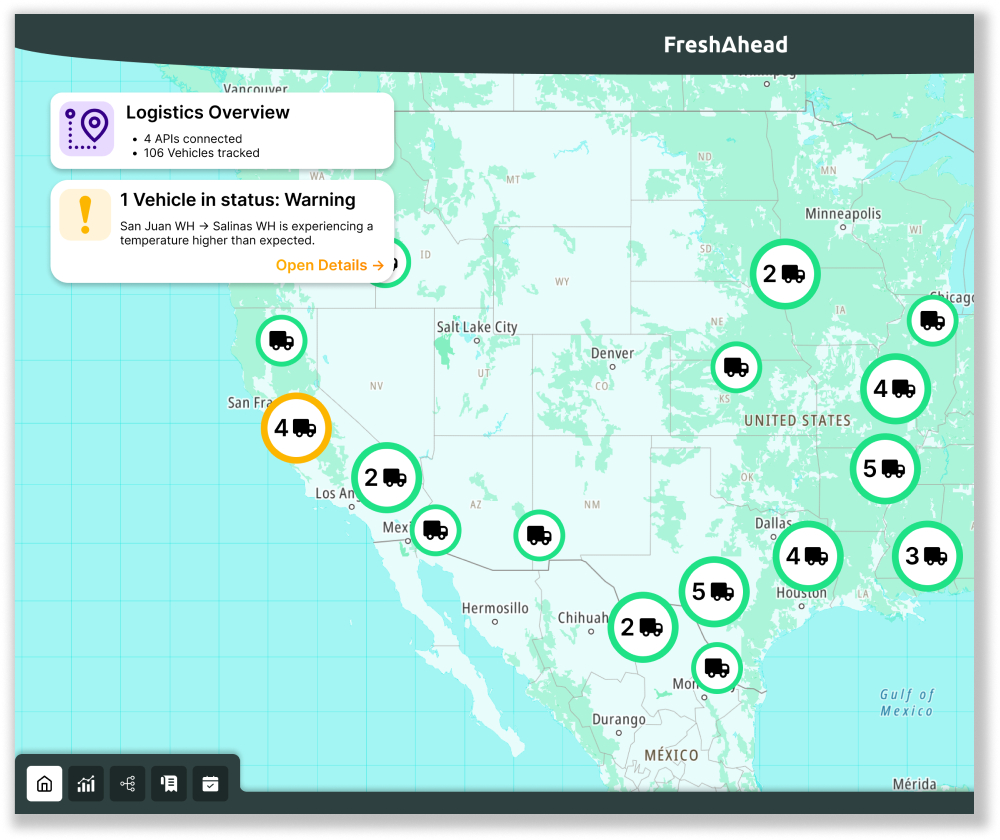Image resolution: width=1000 pixels, height=840 pixels.
Task: Select the 5-truck cluster west of Dallas
Action: (714, 592)
